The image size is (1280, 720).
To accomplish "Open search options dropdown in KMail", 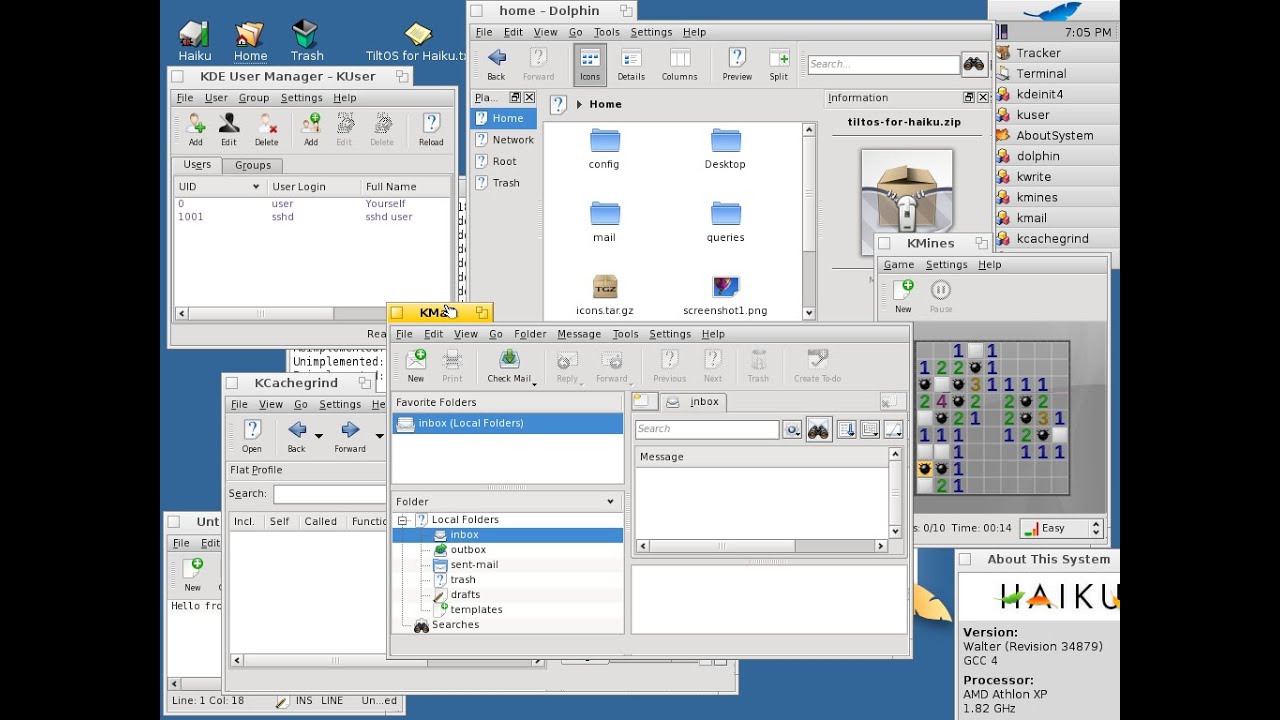I will click(x=792, y=429).
